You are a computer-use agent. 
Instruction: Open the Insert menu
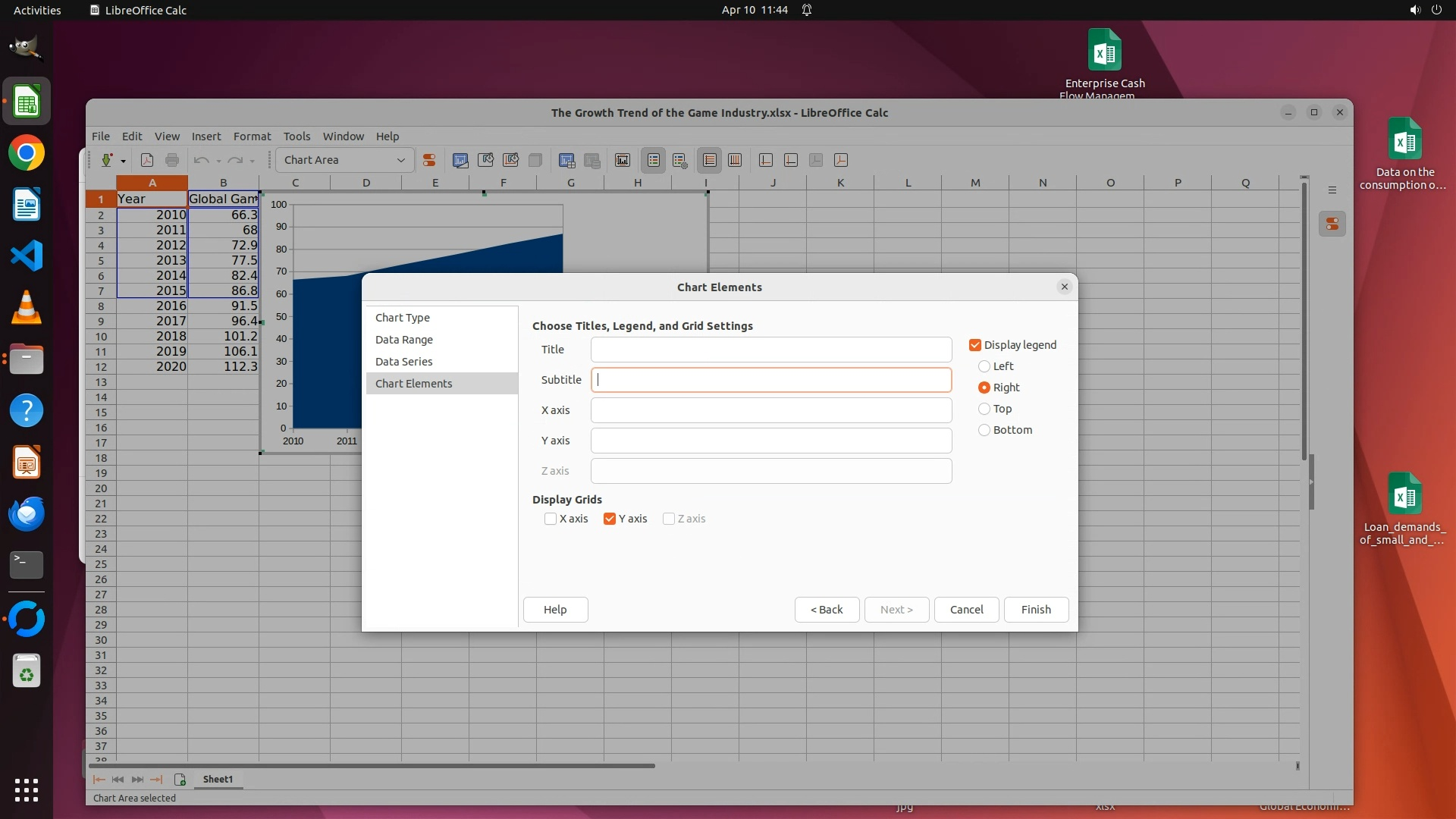[206, 136]
